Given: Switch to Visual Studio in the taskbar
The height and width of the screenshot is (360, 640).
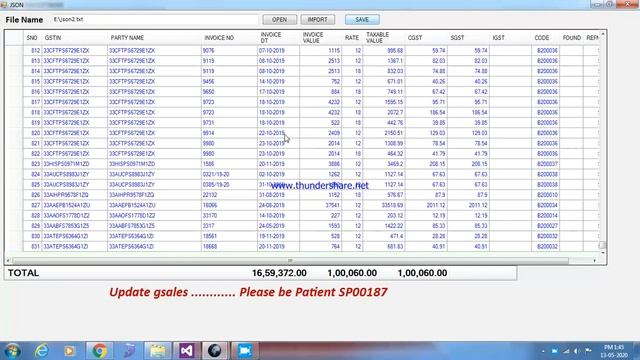Looking at the screenshot, I should coord(187,351).
